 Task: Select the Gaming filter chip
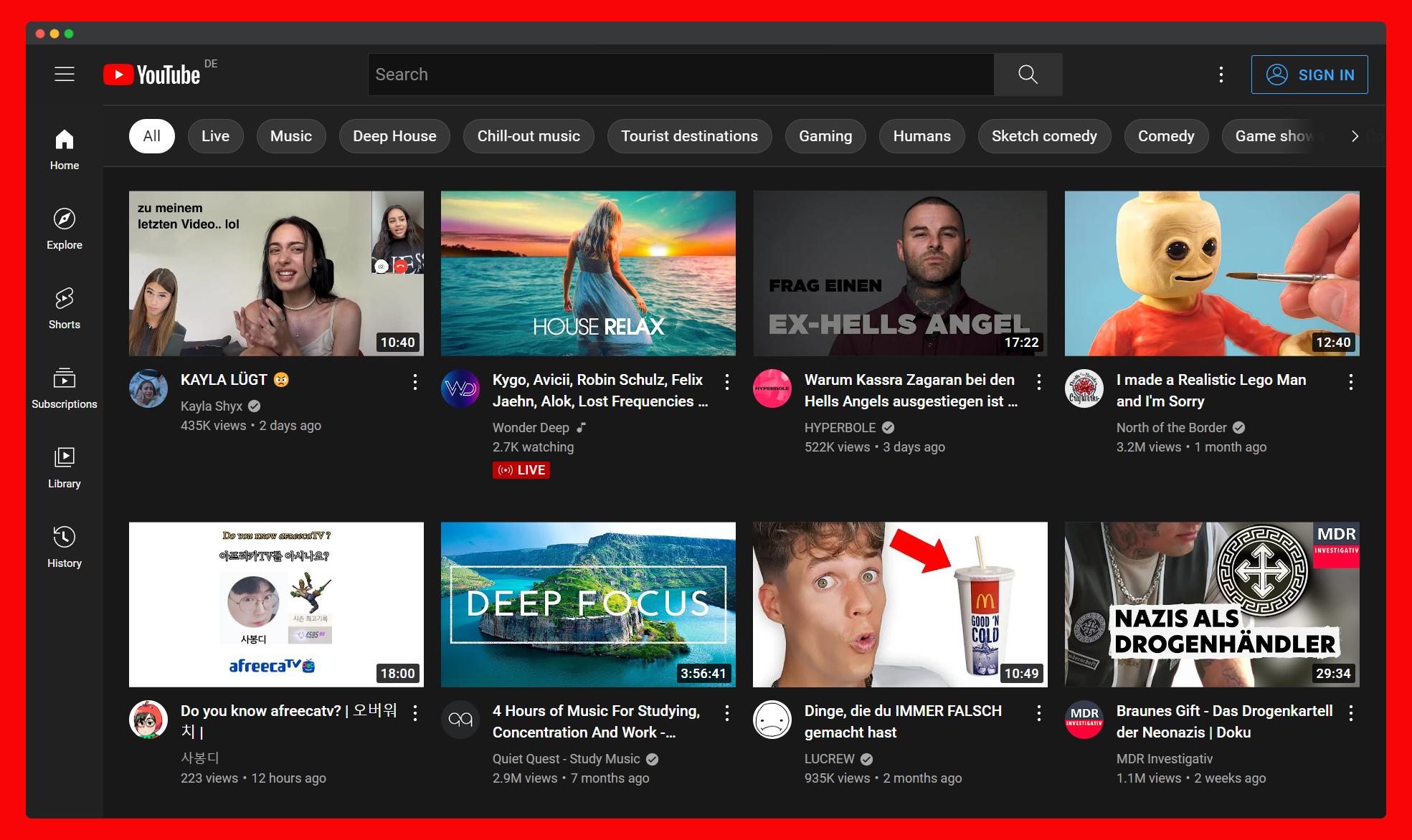[825, 136]
